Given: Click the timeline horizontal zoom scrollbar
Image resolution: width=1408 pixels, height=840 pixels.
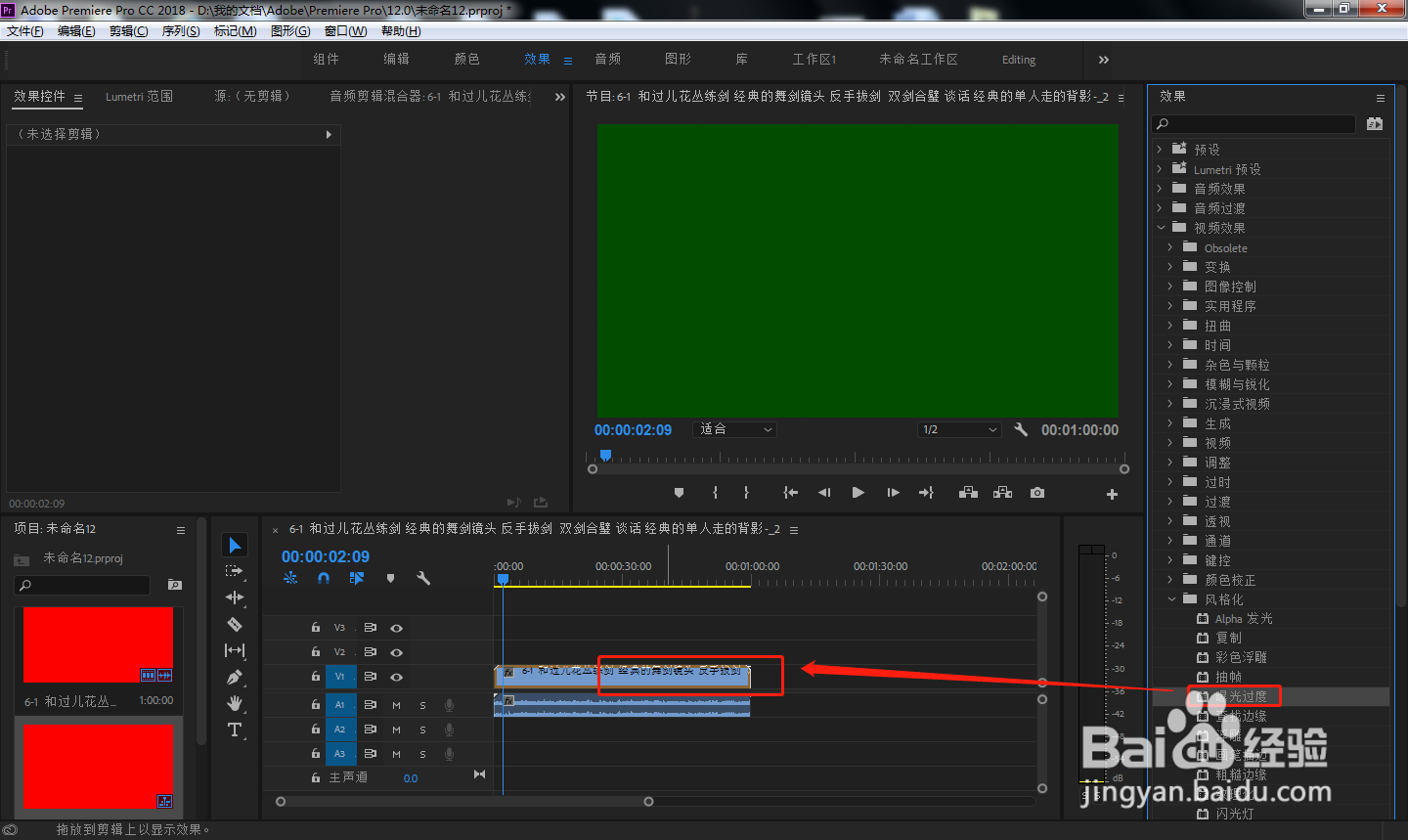Looking at the screenshot, I should (464, 802).
